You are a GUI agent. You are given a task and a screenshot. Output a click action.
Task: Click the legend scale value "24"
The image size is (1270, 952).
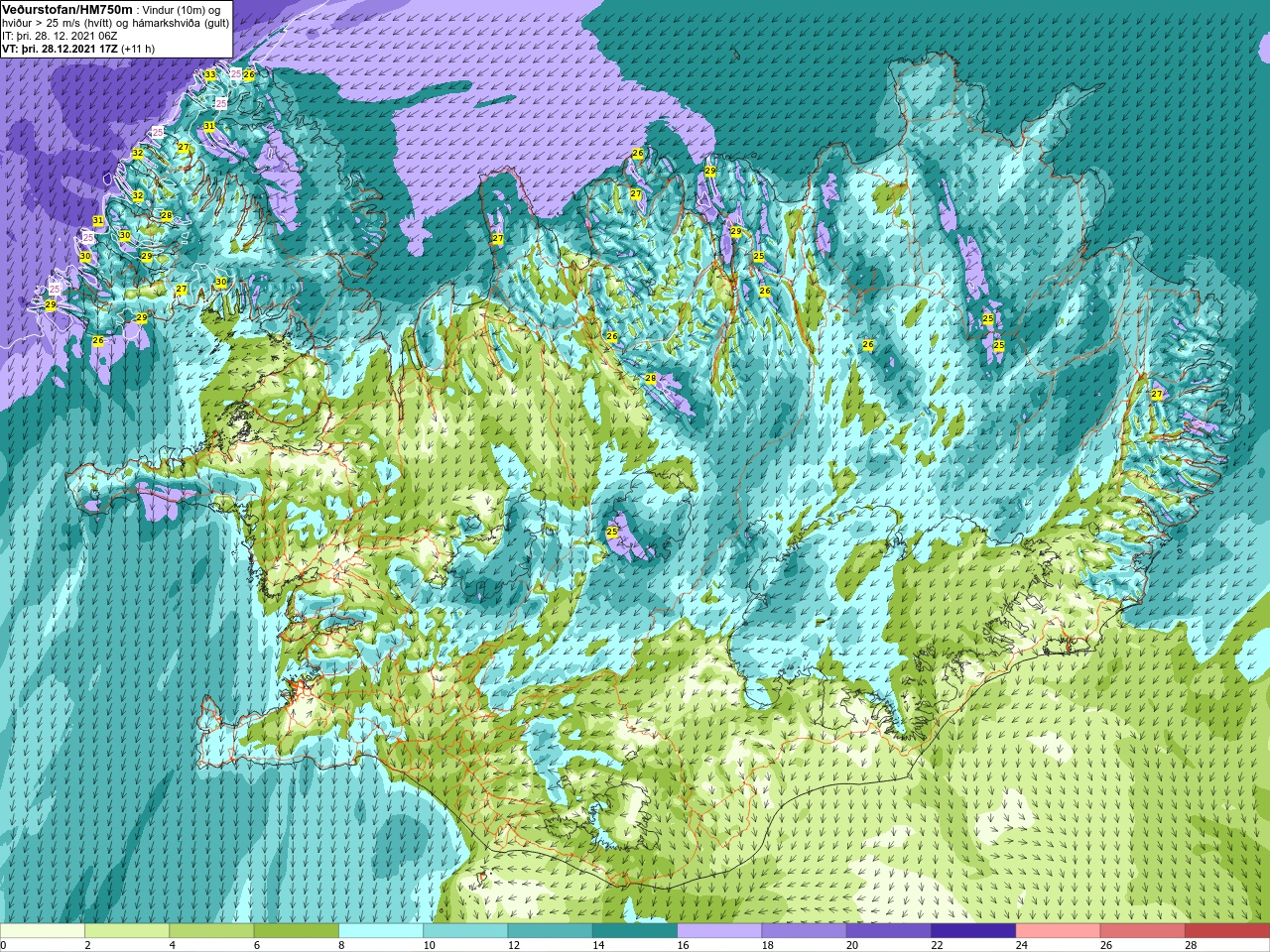click(1022, 945)
